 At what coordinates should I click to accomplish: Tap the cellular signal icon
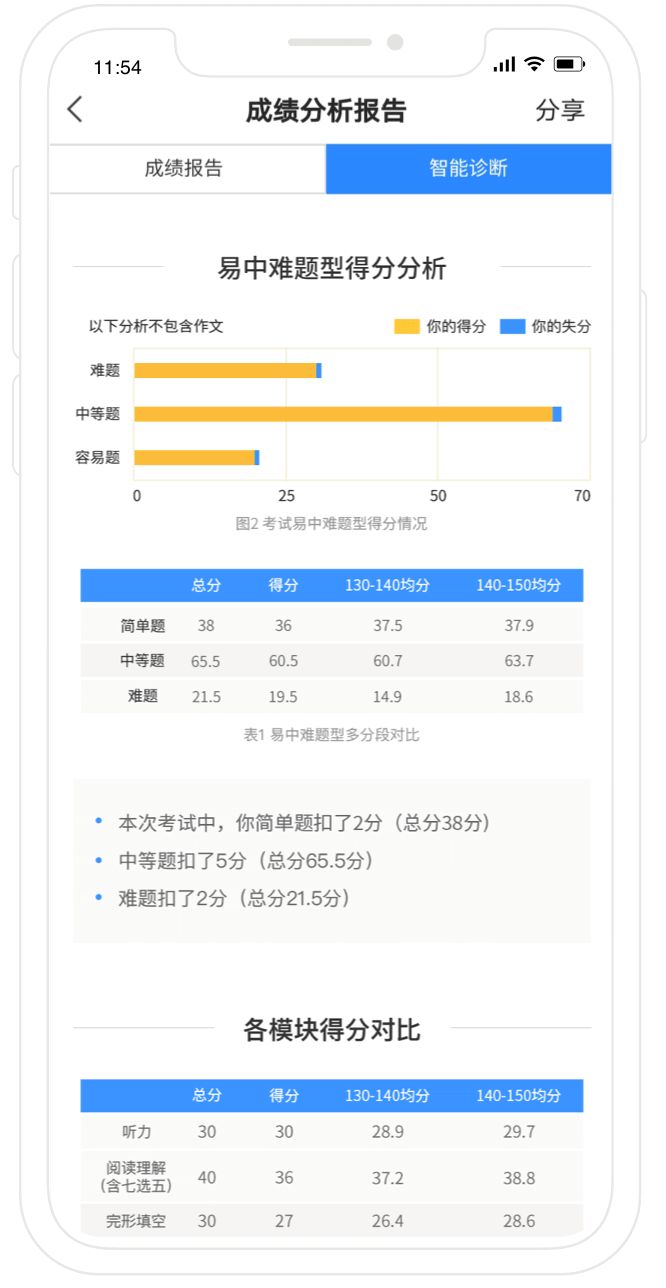tap(504, 65)
